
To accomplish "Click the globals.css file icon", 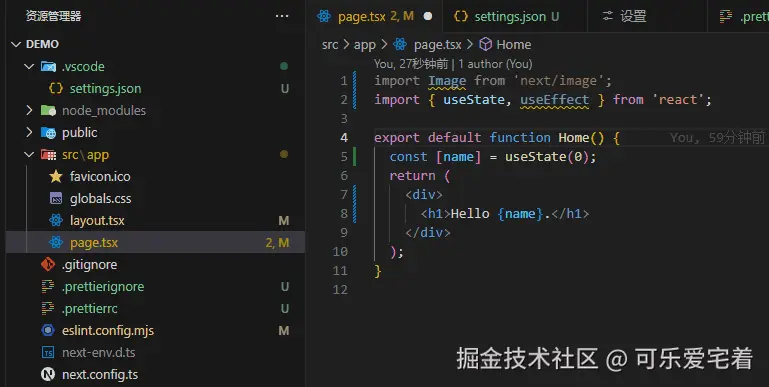I will point(56,198).
